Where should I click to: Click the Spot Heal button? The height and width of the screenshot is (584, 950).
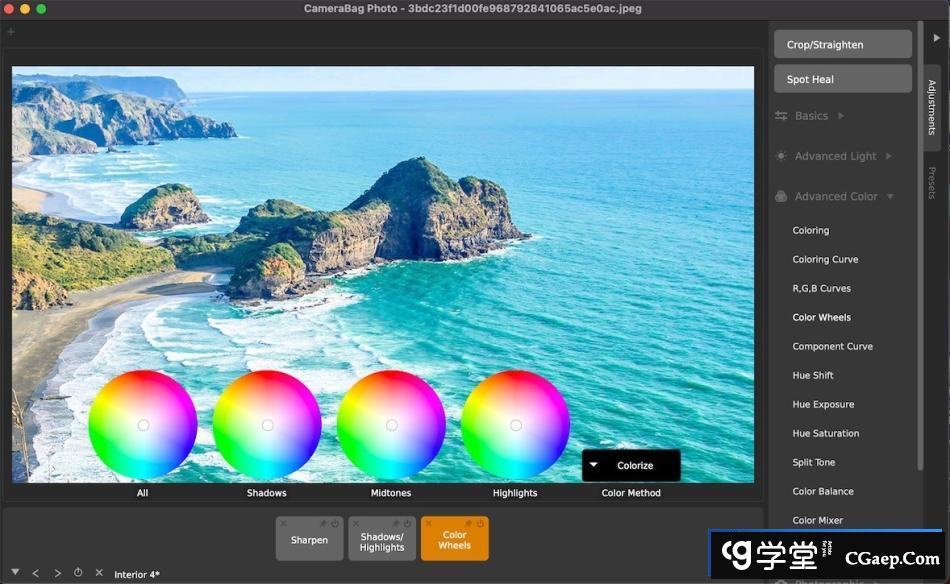point(842,79)
